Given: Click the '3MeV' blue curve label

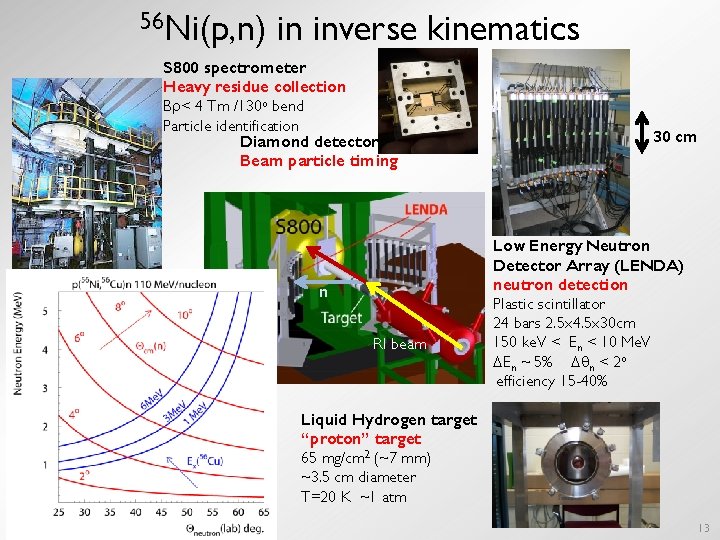Looking at the screenshot, I should point(174,411).
